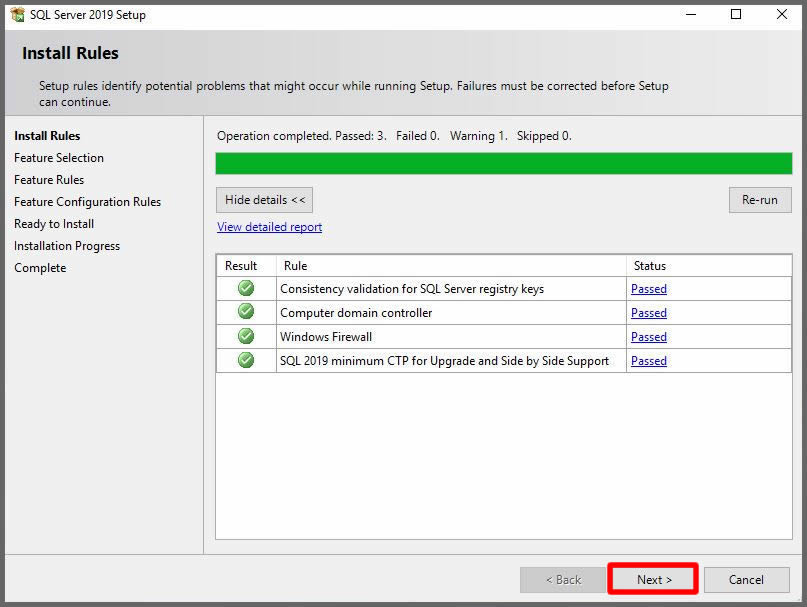Screen dimensions: 807x607
Task: Click green check icon for registry keys rule
Action: tap(246, 289)
